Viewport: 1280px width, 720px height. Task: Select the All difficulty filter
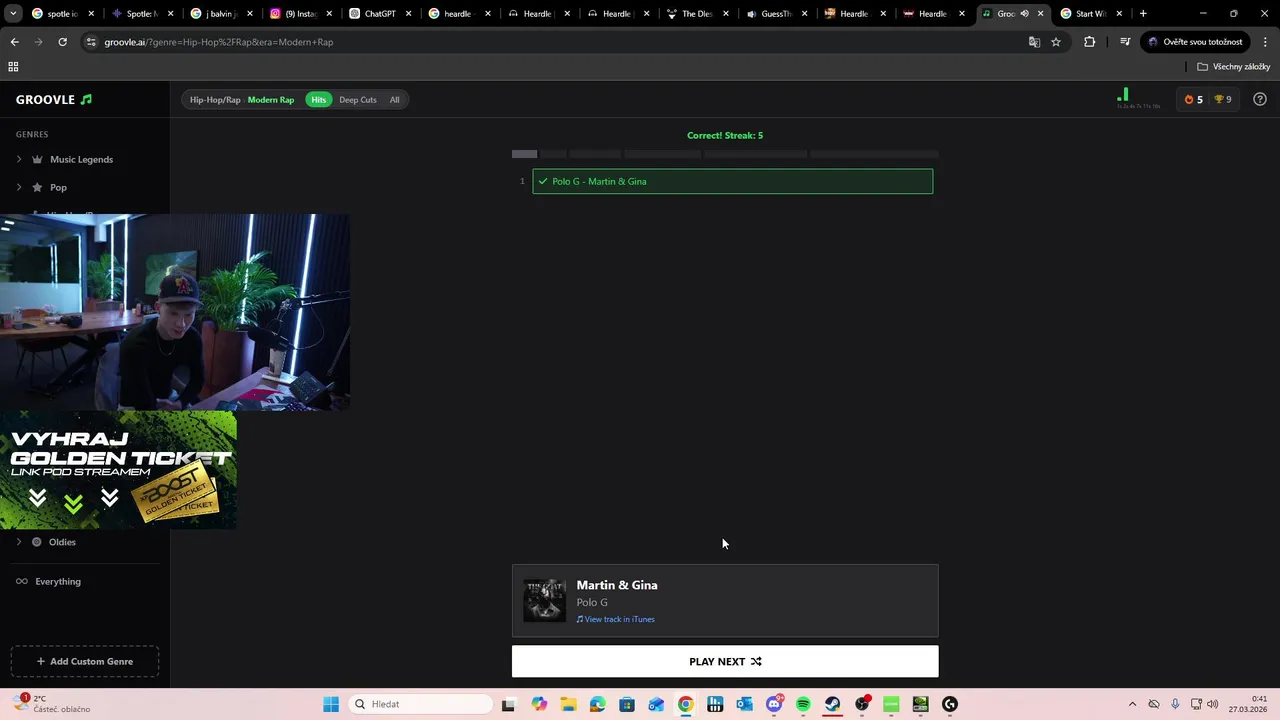point(394,100)
